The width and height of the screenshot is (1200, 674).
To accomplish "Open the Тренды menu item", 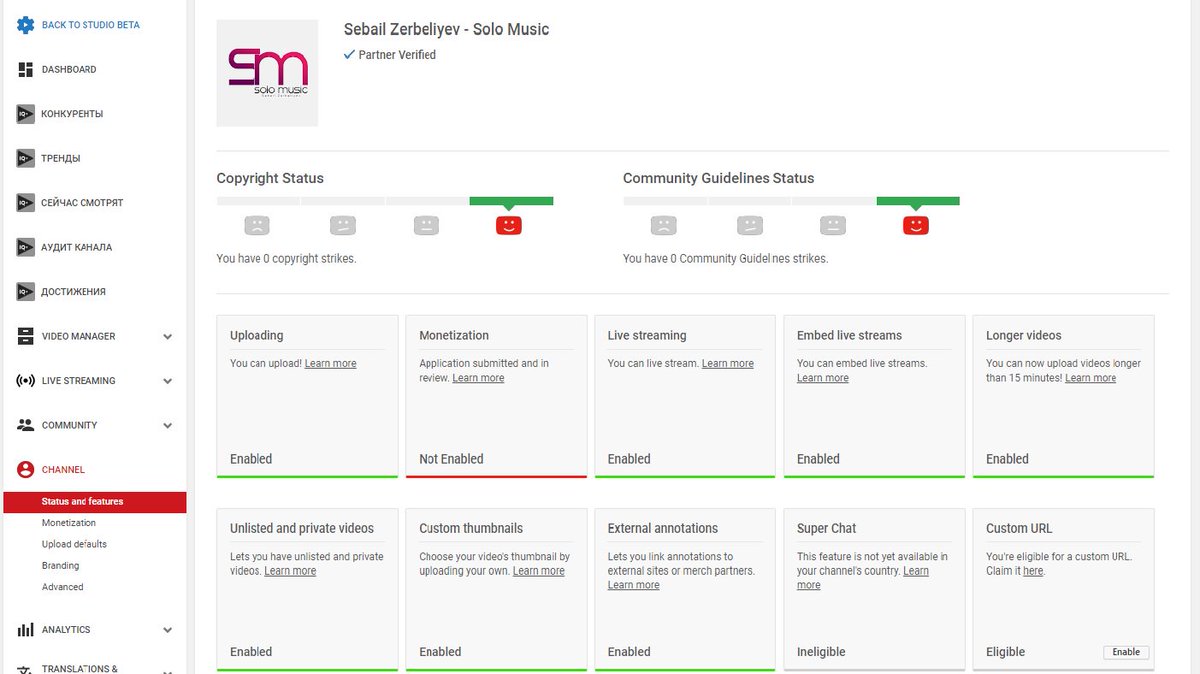I will (61, 158).
